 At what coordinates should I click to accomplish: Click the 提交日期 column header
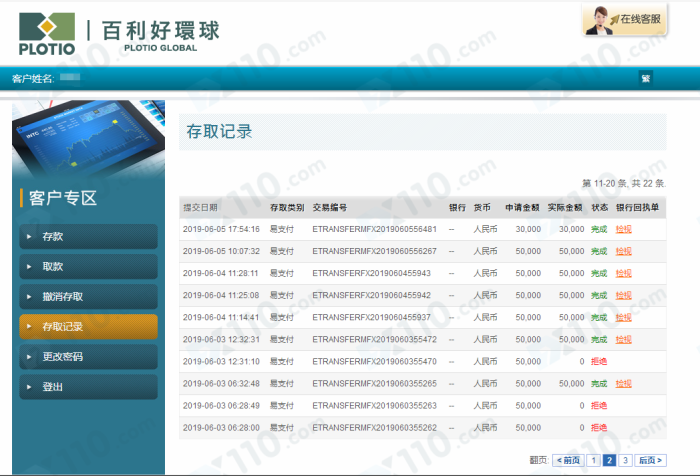(x=200, y=207)
